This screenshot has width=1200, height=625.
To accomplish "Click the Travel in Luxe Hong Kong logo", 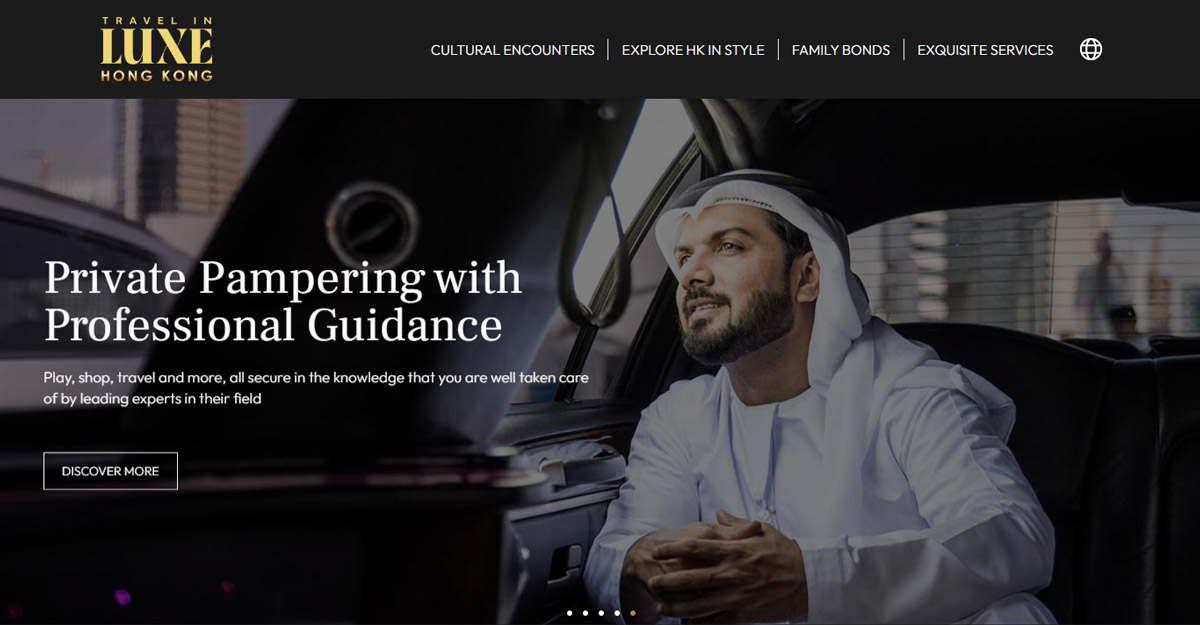I will [156, 49].
